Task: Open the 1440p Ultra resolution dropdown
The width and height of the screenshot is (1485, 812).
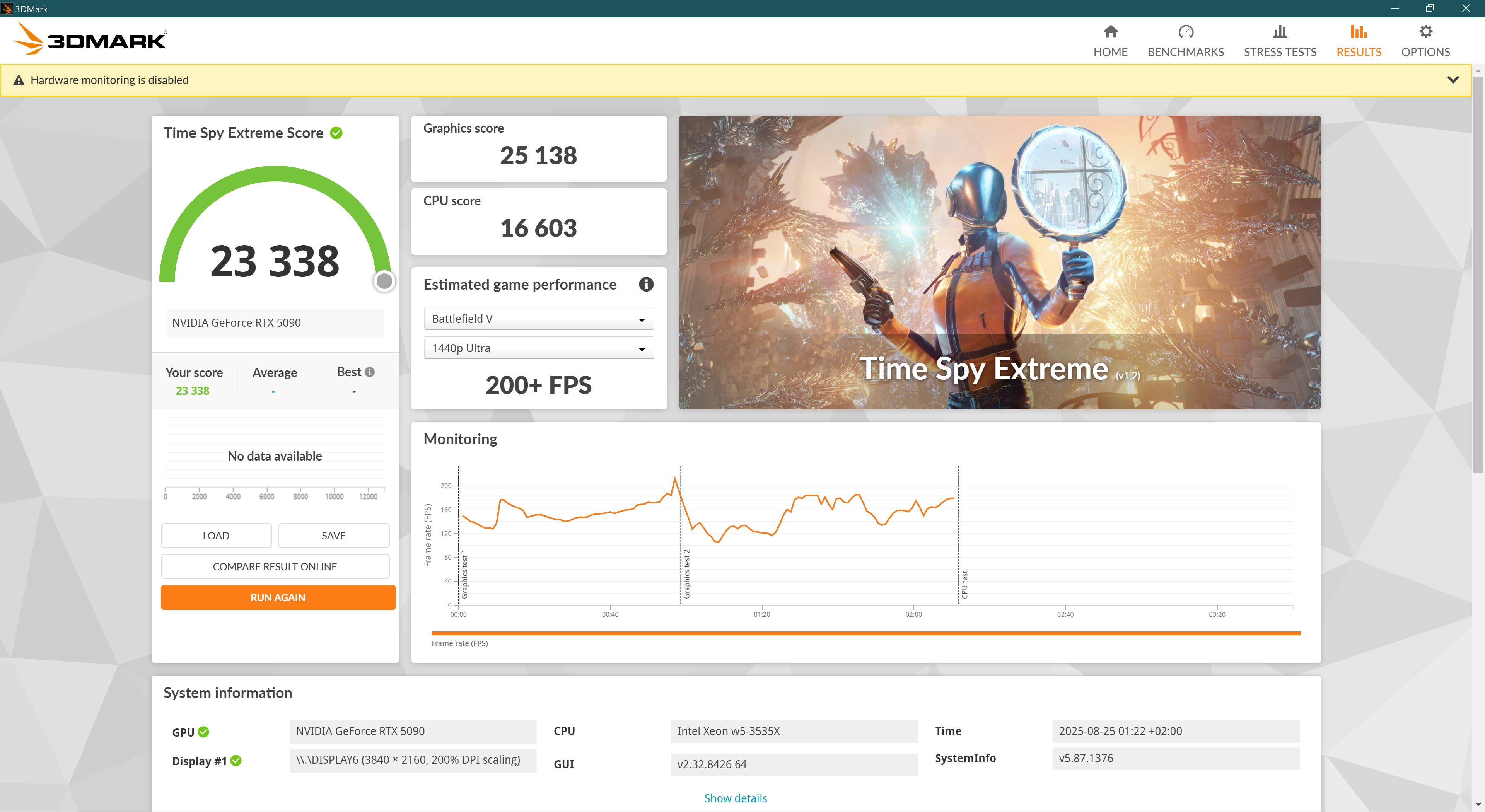Action: 538,348
